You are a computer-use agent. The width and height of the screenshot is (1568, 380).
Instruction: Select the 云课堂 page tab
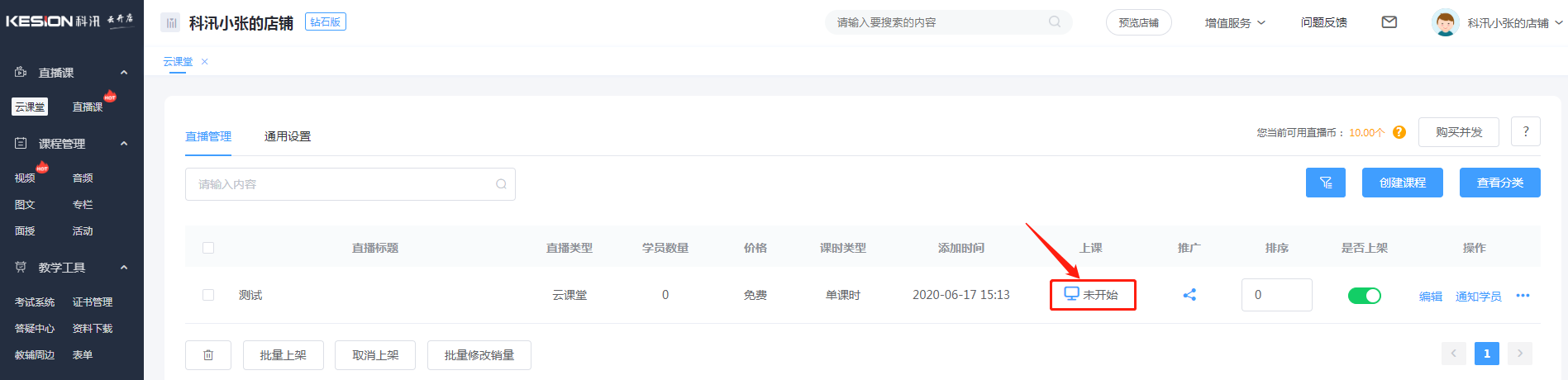tap(178, 62)
